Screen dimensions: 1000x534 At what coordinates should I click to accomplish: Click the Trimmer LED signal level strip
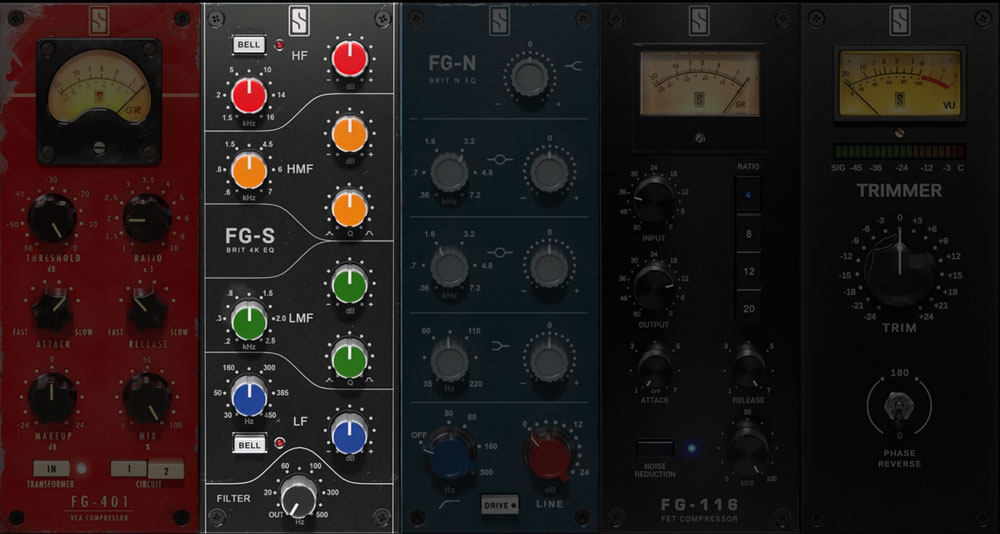click(x=899, y=151)
